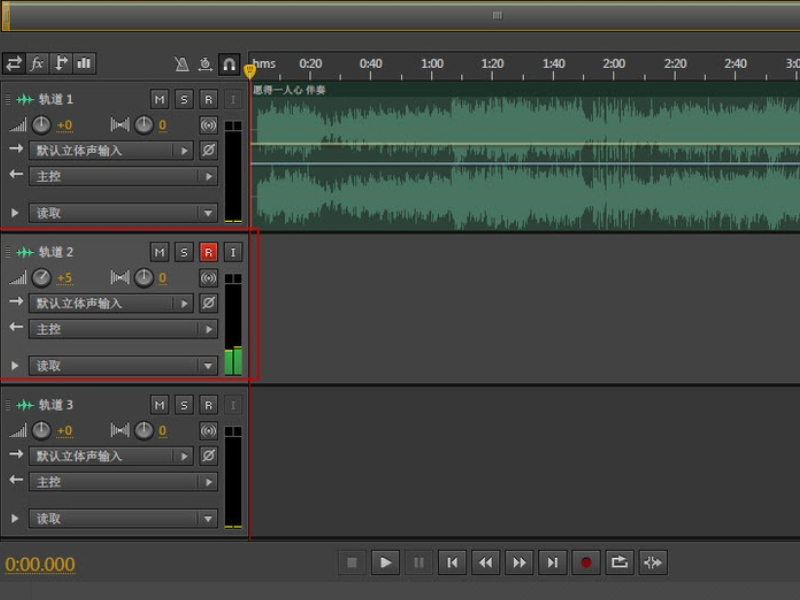Show the Sends track controls view
800x600 pixels.
61,63
